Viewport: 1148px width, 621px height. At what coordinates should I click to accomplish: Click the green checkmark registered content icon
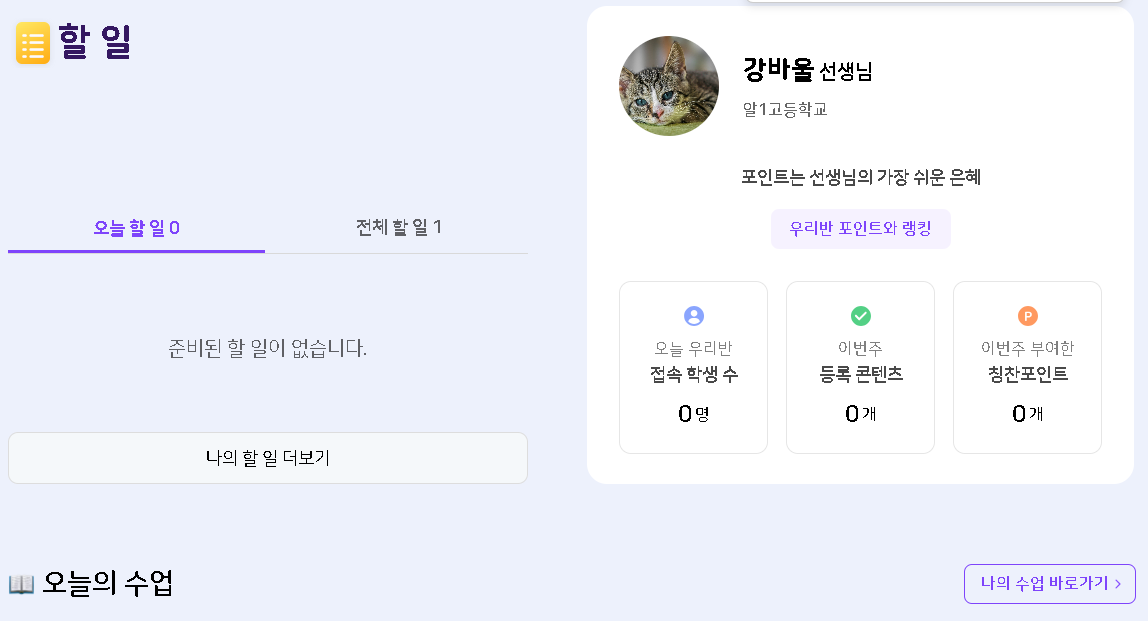(x=861, y=316)
